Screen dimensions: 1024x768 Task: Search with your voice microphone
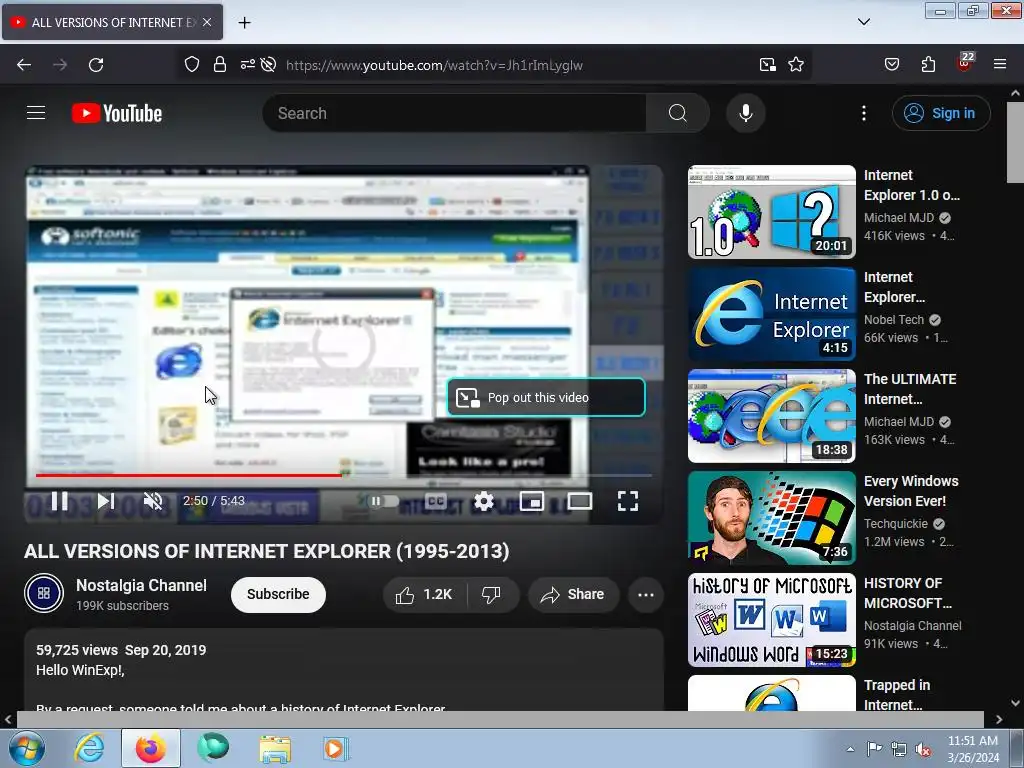[745, 113]
